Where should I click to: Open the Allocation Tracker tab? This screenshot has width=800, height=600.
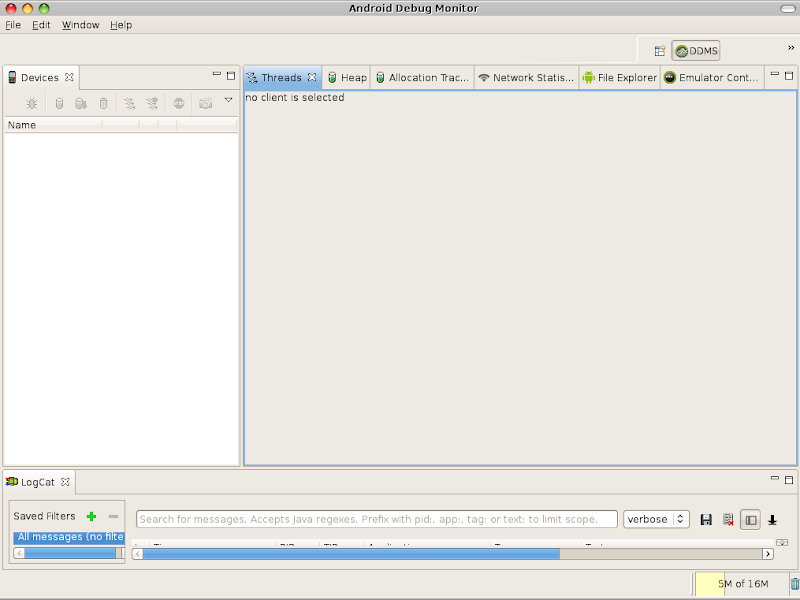pyautogui.click(x=422, y=78)
